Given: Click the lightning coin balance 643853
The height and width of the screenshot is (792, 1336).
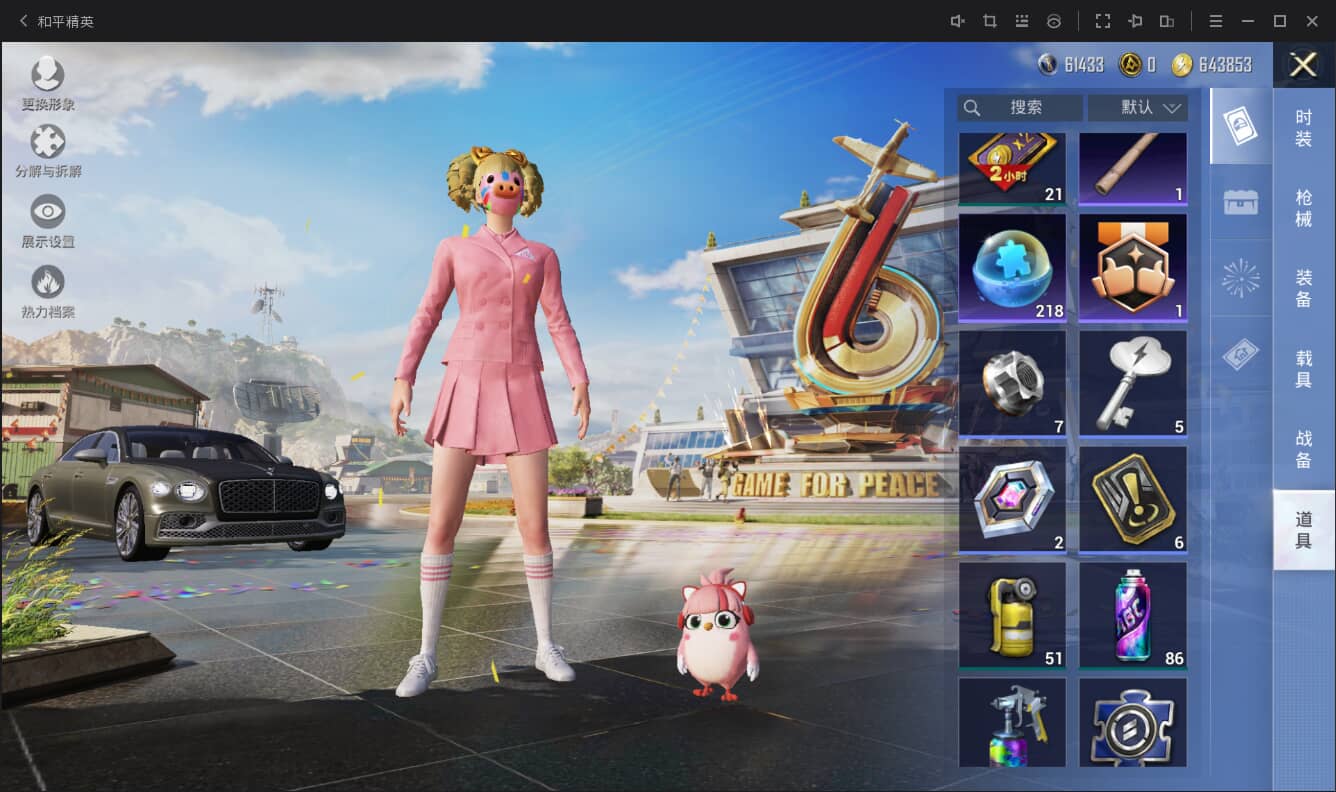Looking at the screenshot, I should [x=1211, y=65].
